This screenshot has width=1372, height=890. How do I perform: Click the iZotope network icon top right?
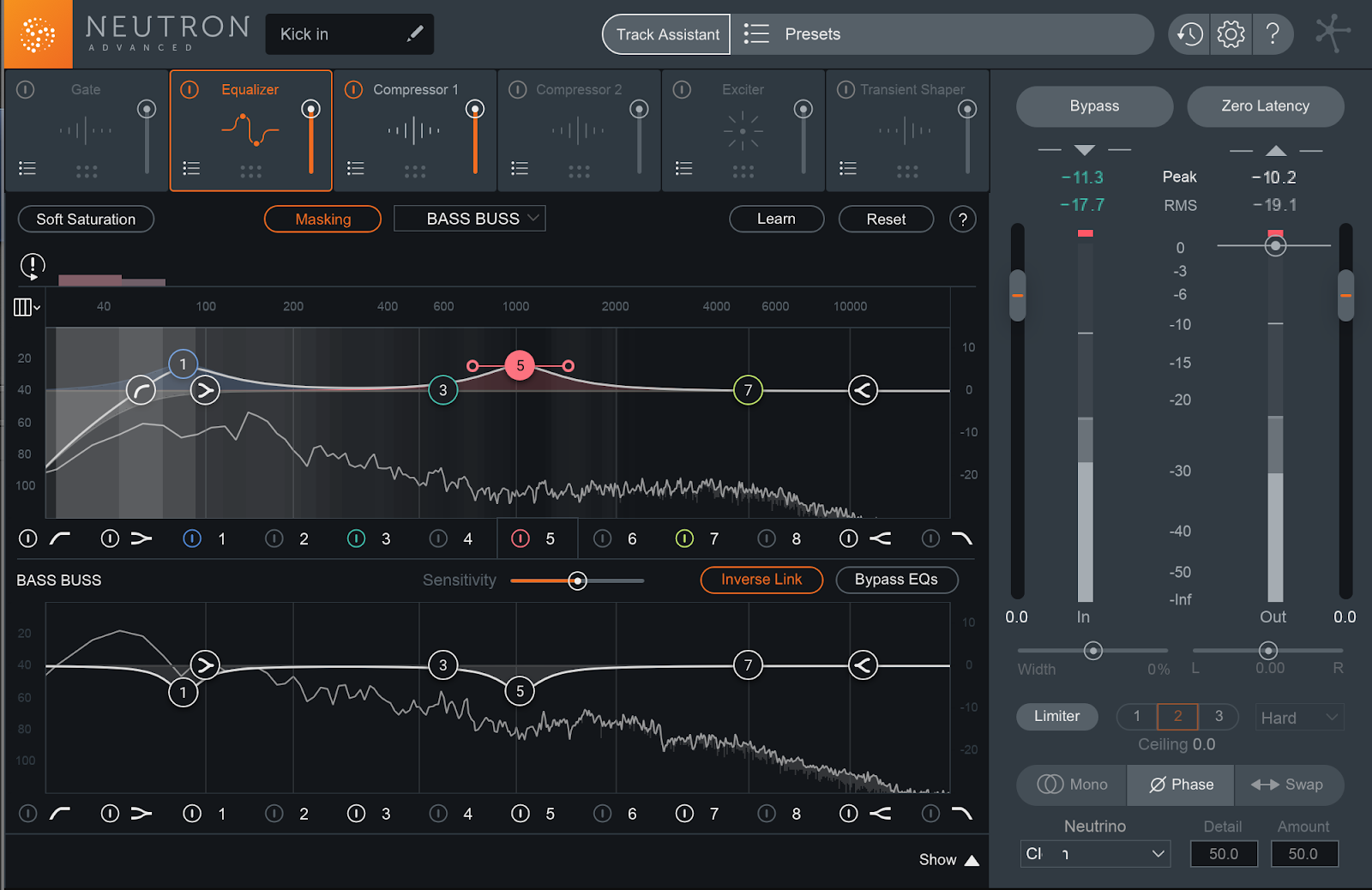[x=1333, y=33]
